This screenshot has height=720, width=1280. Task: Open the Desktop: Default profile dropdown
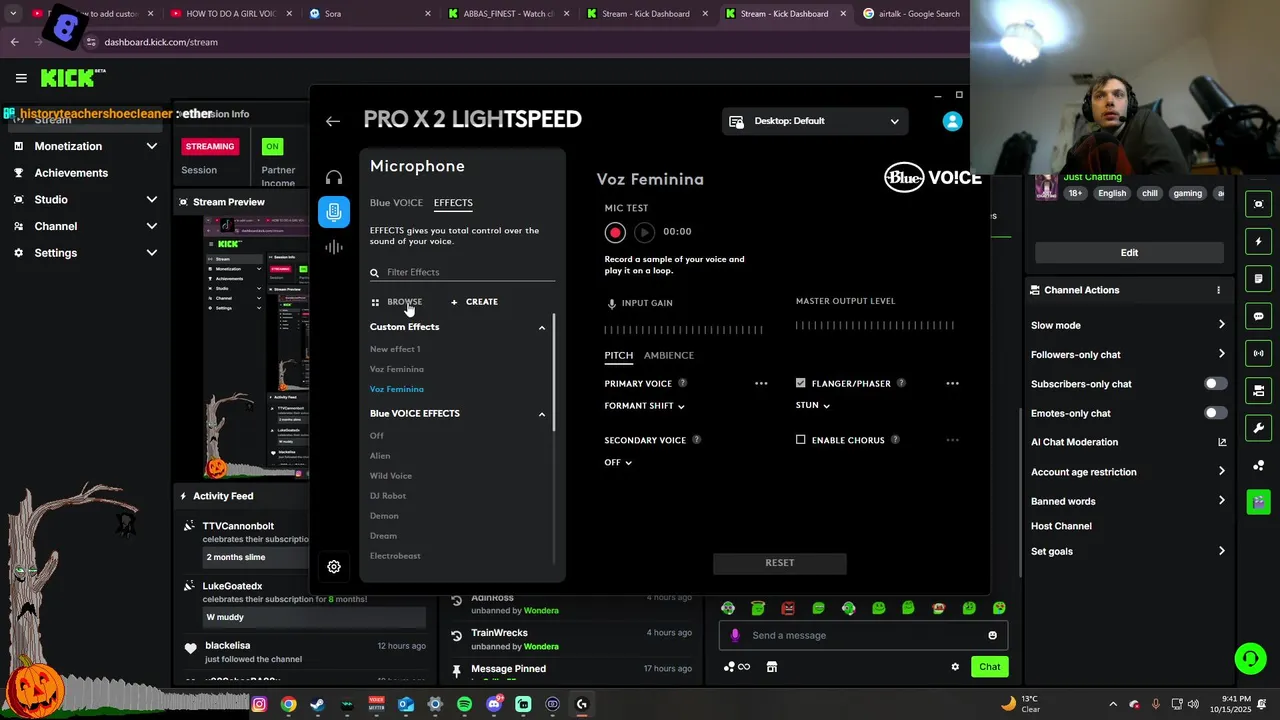pos(815,121)
